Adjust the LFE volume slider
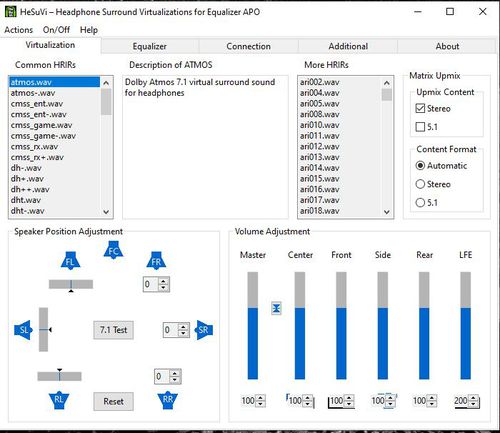500x433 pixels. pyautogui.click(x=466, y=325)
